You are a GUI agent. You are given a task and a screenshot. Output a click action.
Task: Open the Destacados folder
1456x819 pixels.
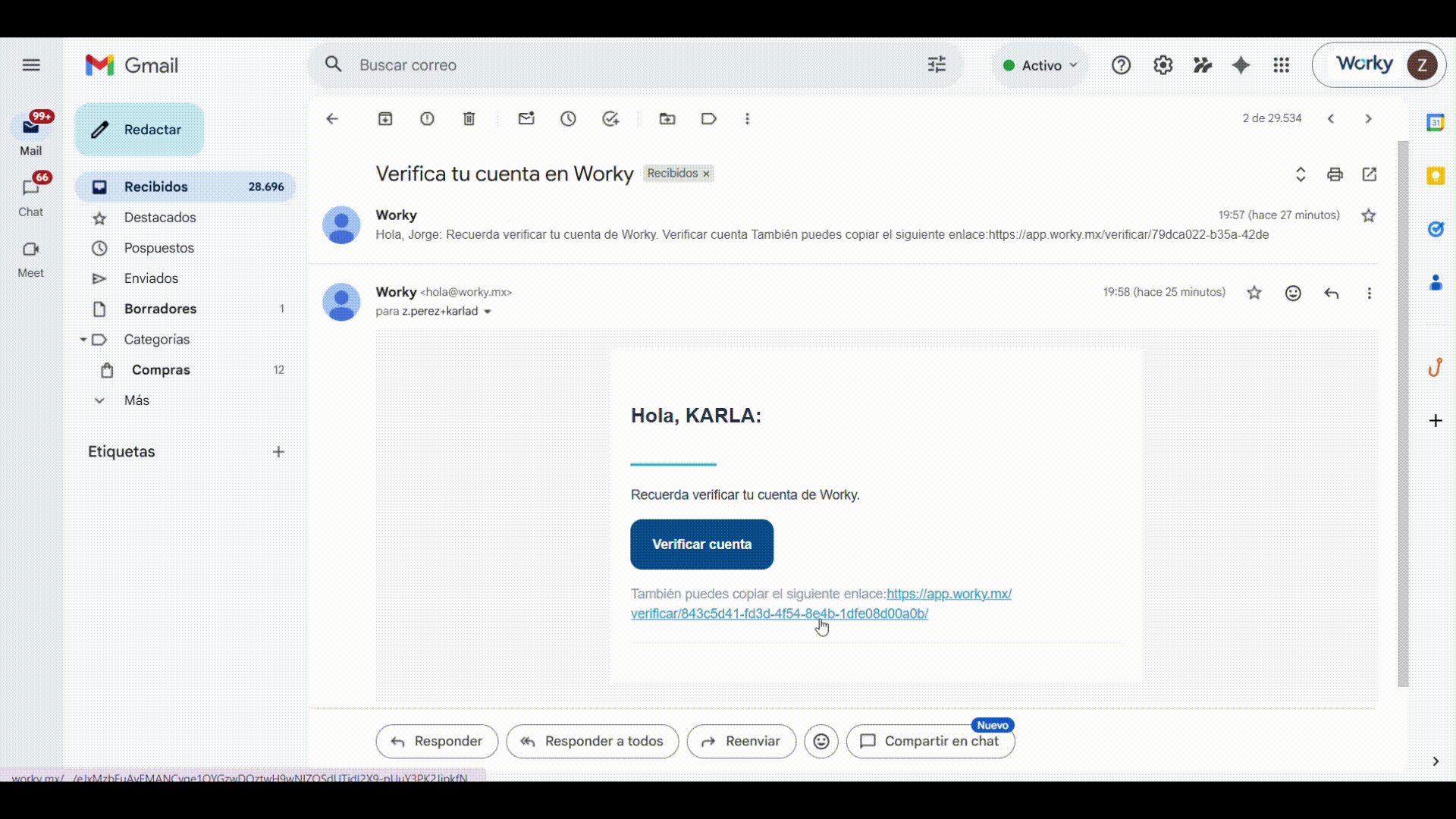(186, 218)
